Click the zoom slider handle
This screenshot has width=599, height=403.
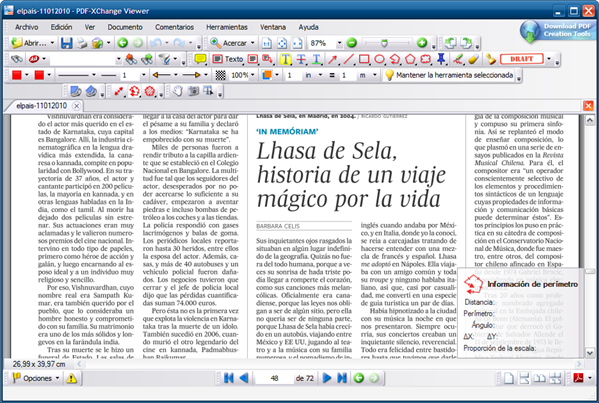pyautogui.click(x=385, y=43)
